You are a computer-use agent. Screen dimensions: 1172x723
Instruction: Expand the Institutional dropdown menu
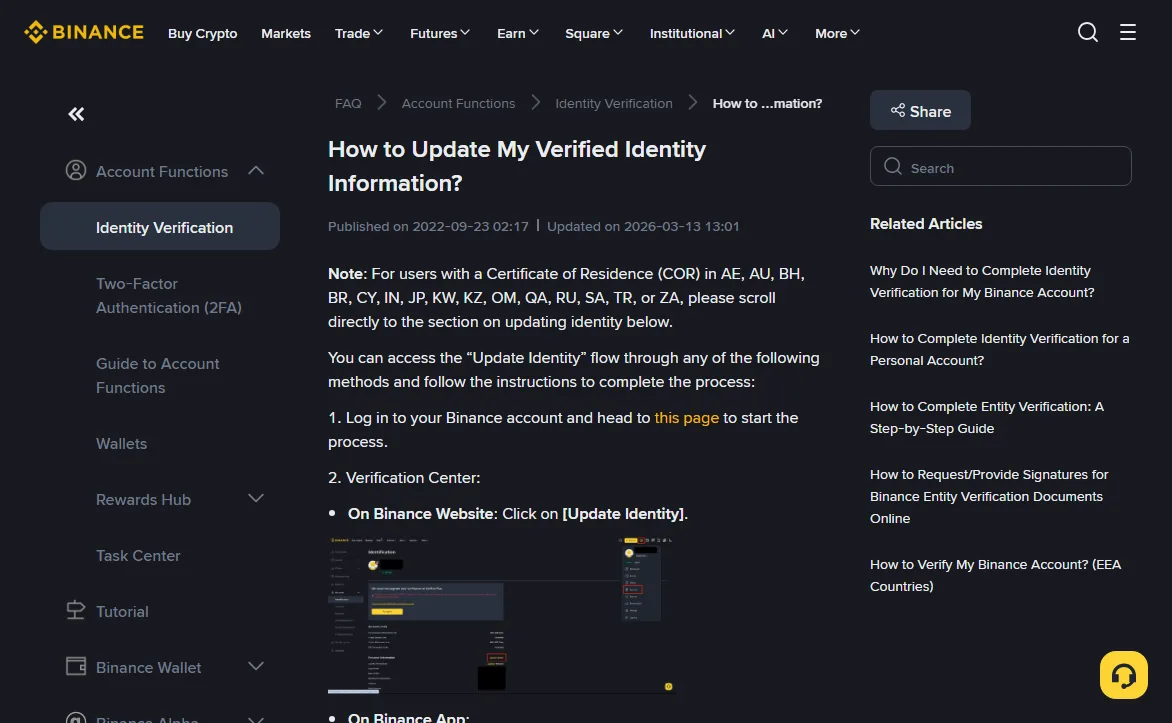point(692,33)
